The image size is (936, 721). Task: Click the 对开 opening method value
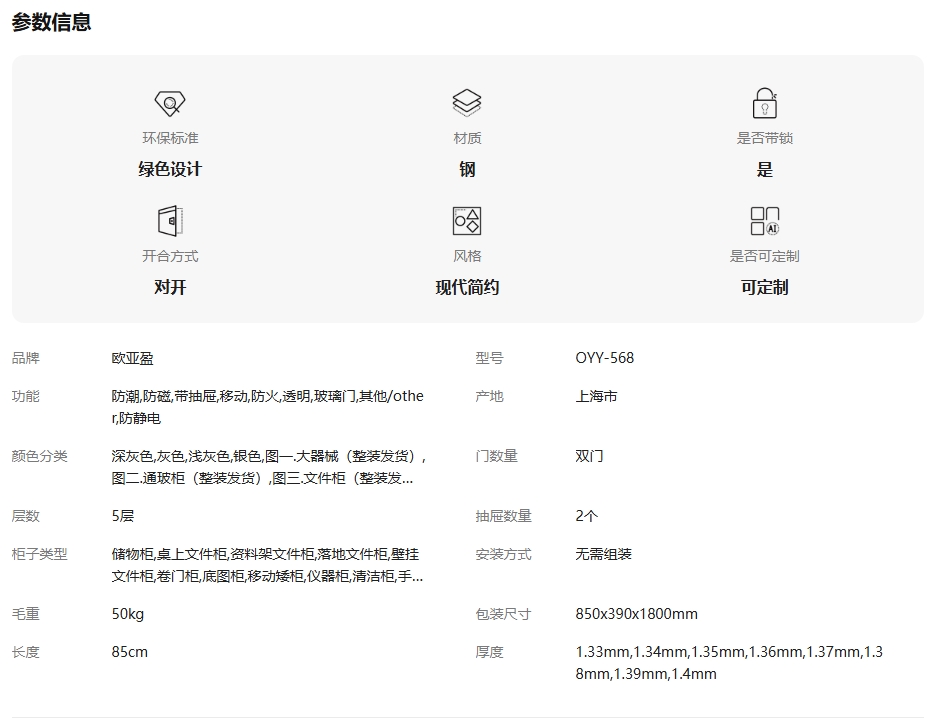(170, 287)
